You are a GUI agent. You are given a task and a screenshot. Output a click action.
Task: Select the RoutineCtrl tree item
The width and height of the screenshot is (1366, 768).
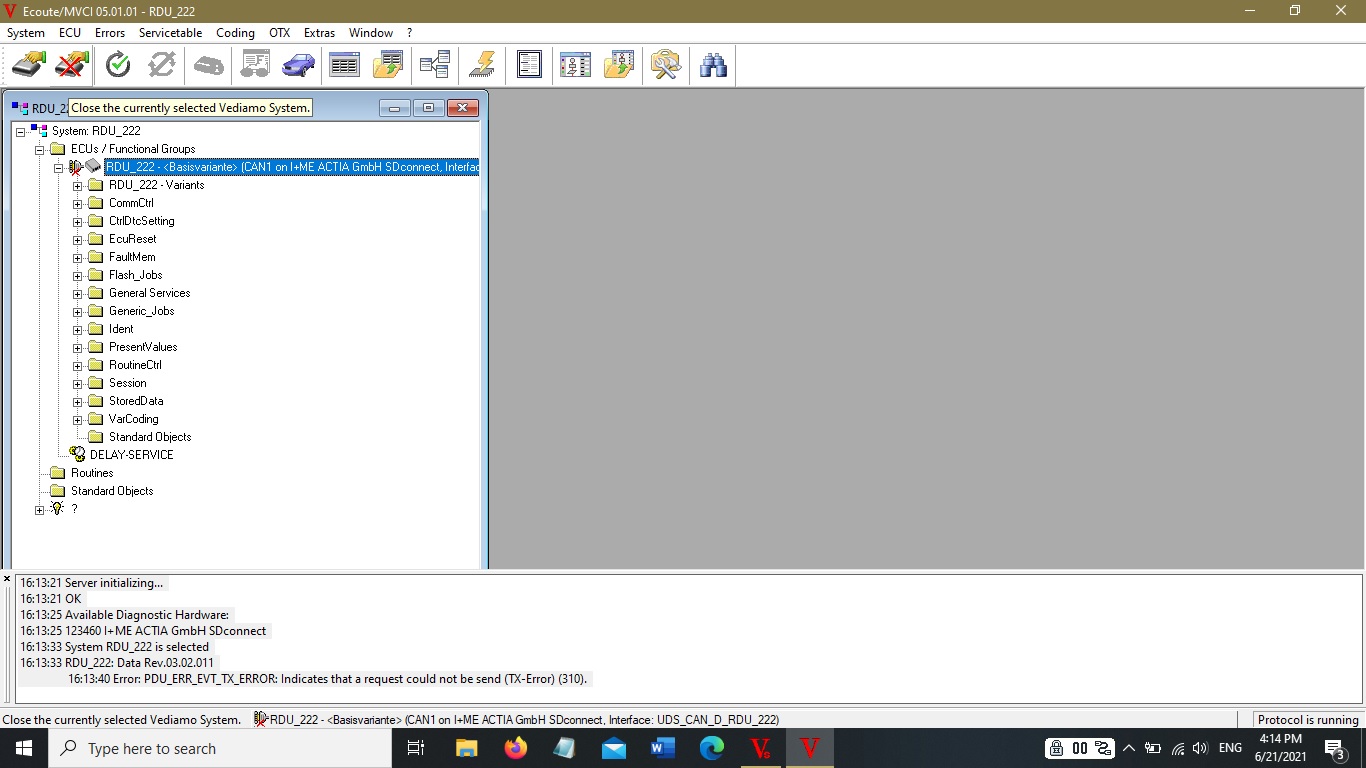135,365
